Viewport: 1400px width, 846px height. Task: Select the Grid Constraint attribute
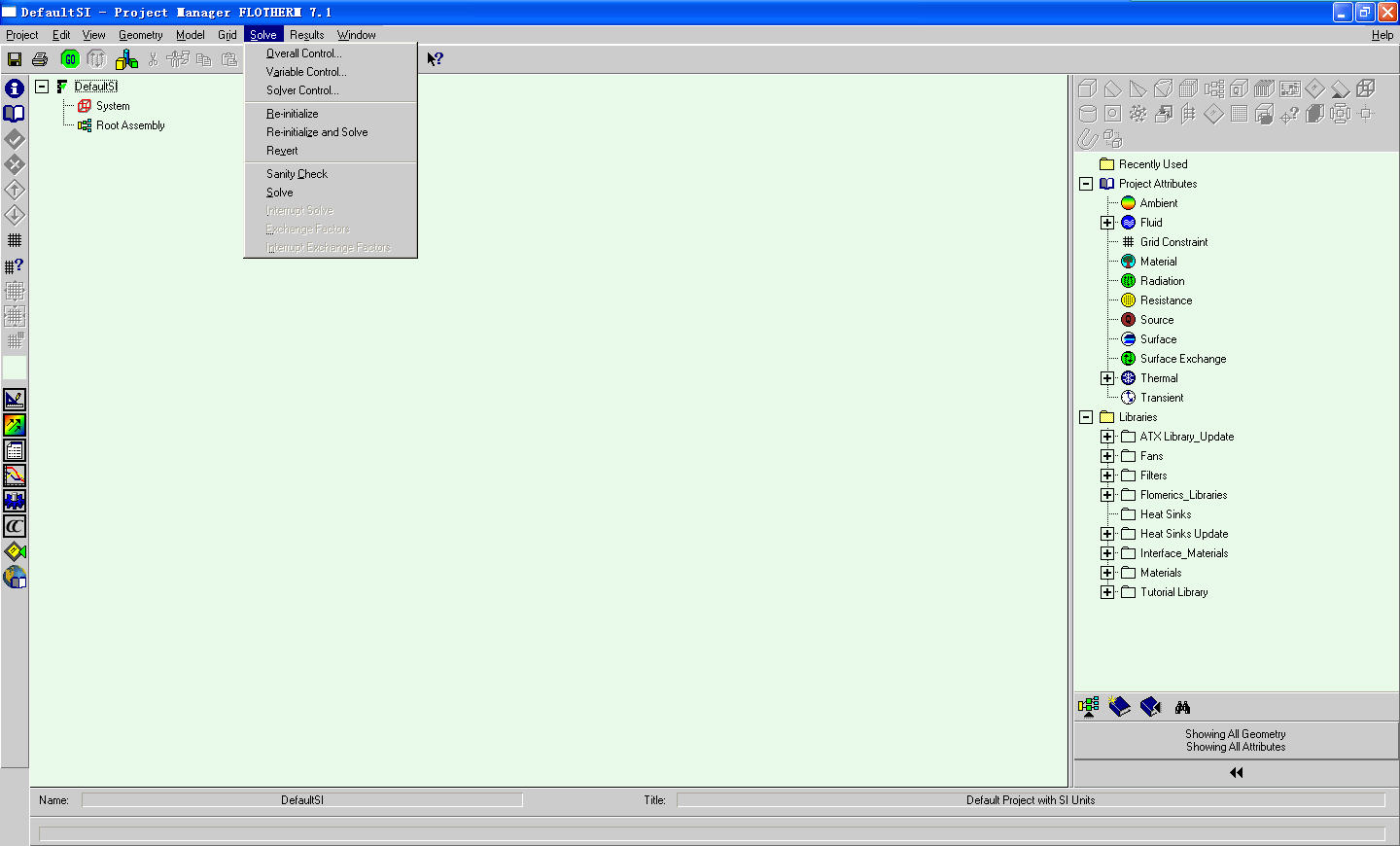pyautogui.click(x=1173, y=242)
